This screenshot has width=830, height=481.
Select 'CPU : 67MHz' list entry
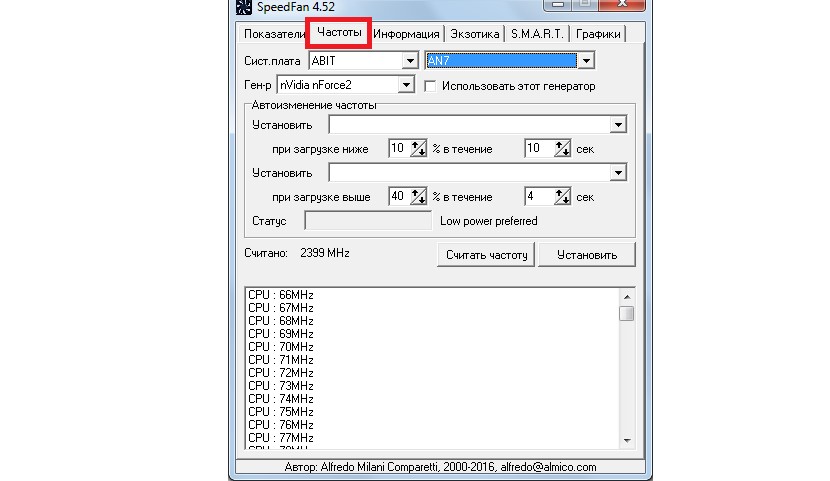[281, 308]
